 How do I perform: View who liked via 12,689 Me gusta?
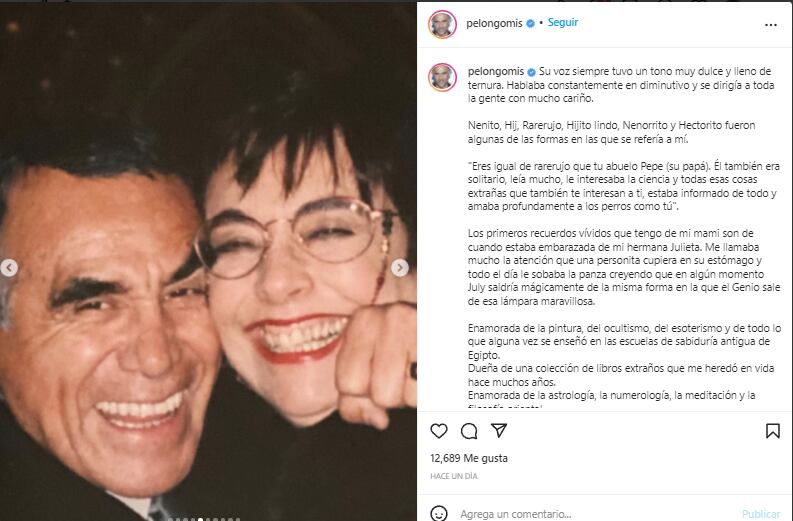[468, 458]
